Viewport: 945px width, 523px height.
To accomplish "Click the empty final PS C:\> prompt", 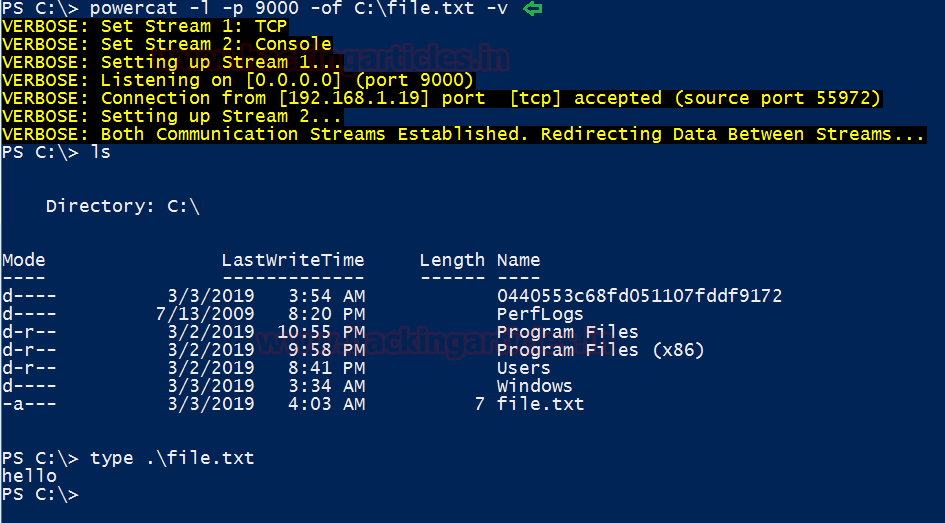I will 40,494.
